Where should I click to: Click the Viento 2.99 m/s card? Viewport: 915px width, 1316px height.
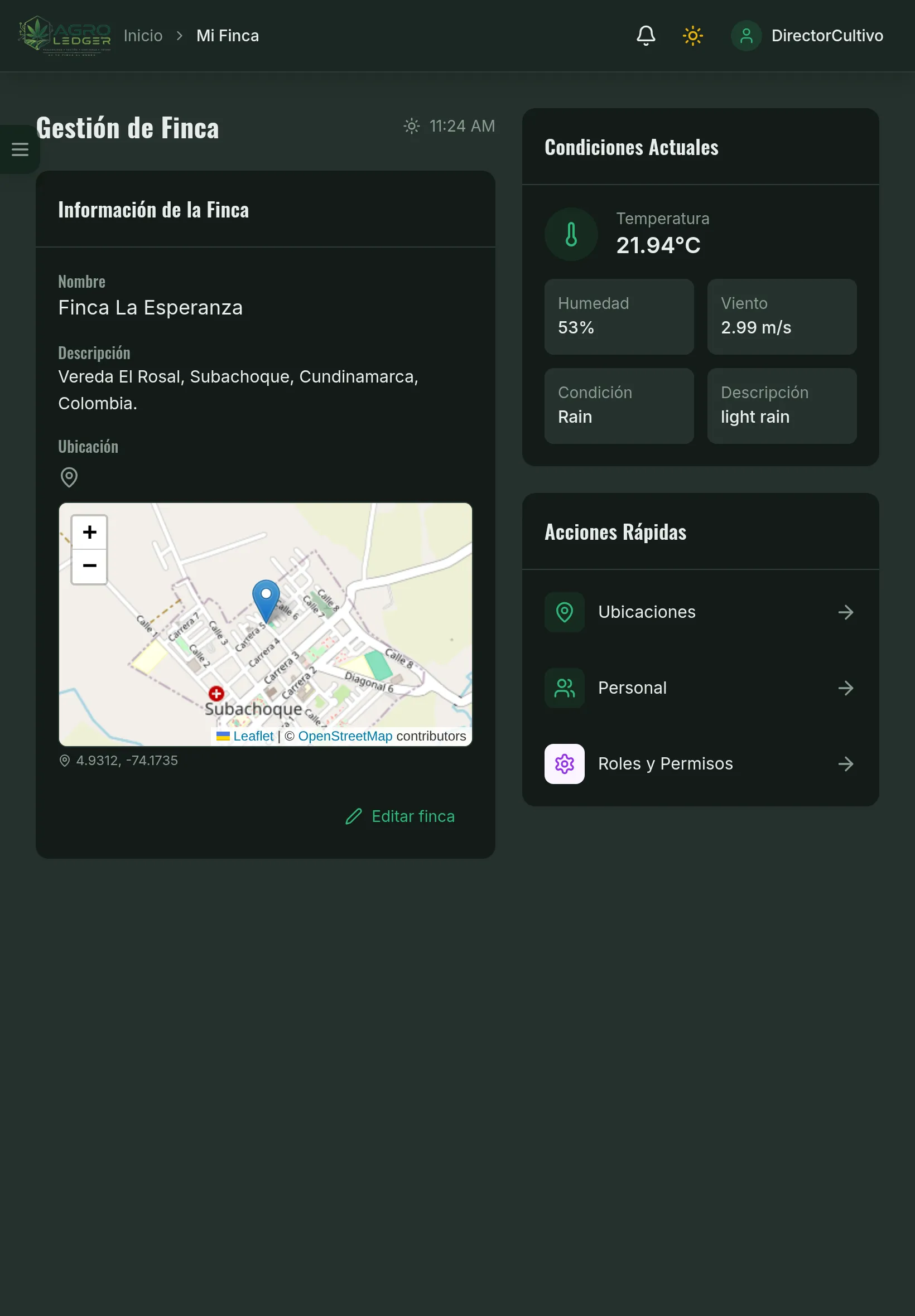(x=782, y=317)
